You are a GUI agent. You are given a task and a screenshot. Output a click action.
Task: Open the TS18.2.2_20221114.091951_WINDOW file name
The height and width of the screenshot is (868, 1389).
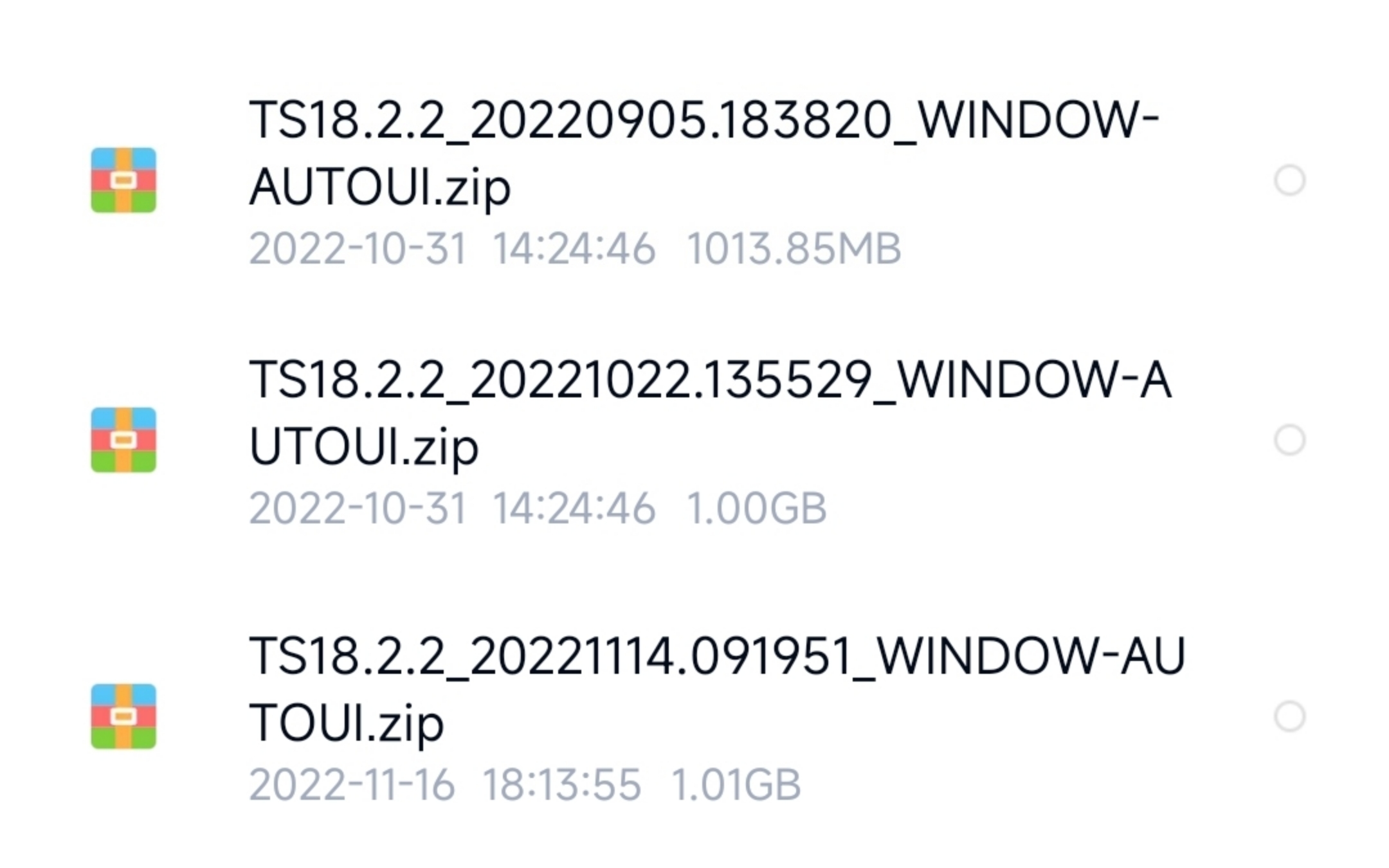coord(717,689)
